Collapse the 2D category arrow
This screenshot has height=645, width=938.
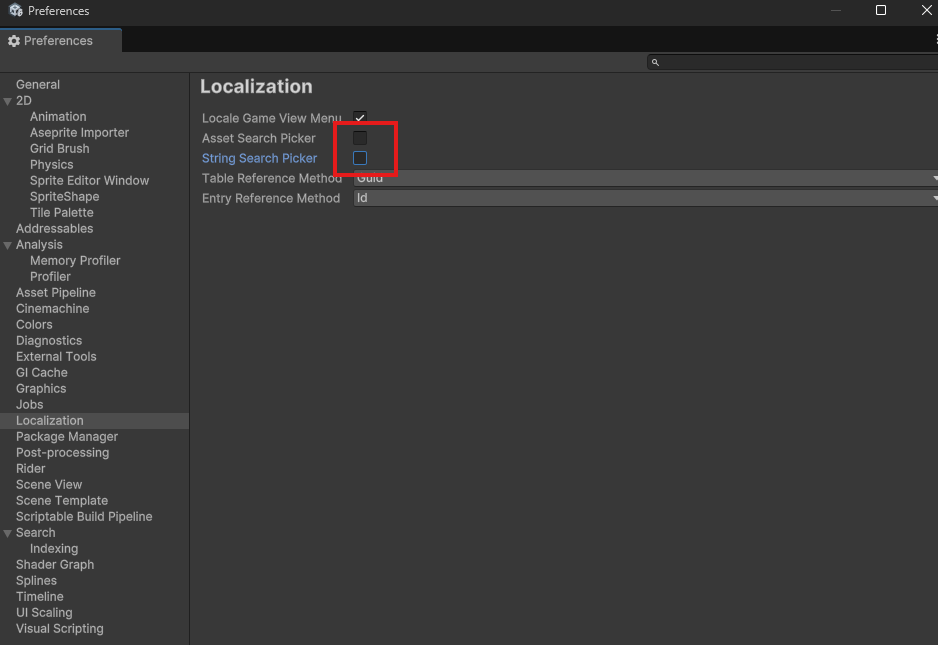[8, 101]
